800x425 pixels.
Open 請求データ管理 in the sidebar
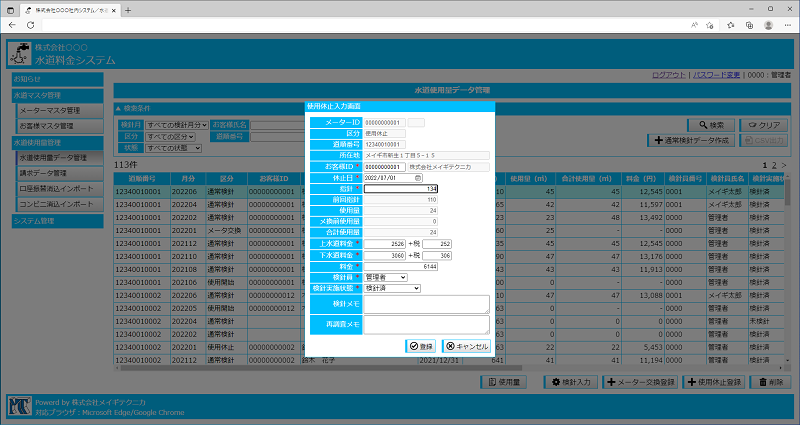coord(42,173)
